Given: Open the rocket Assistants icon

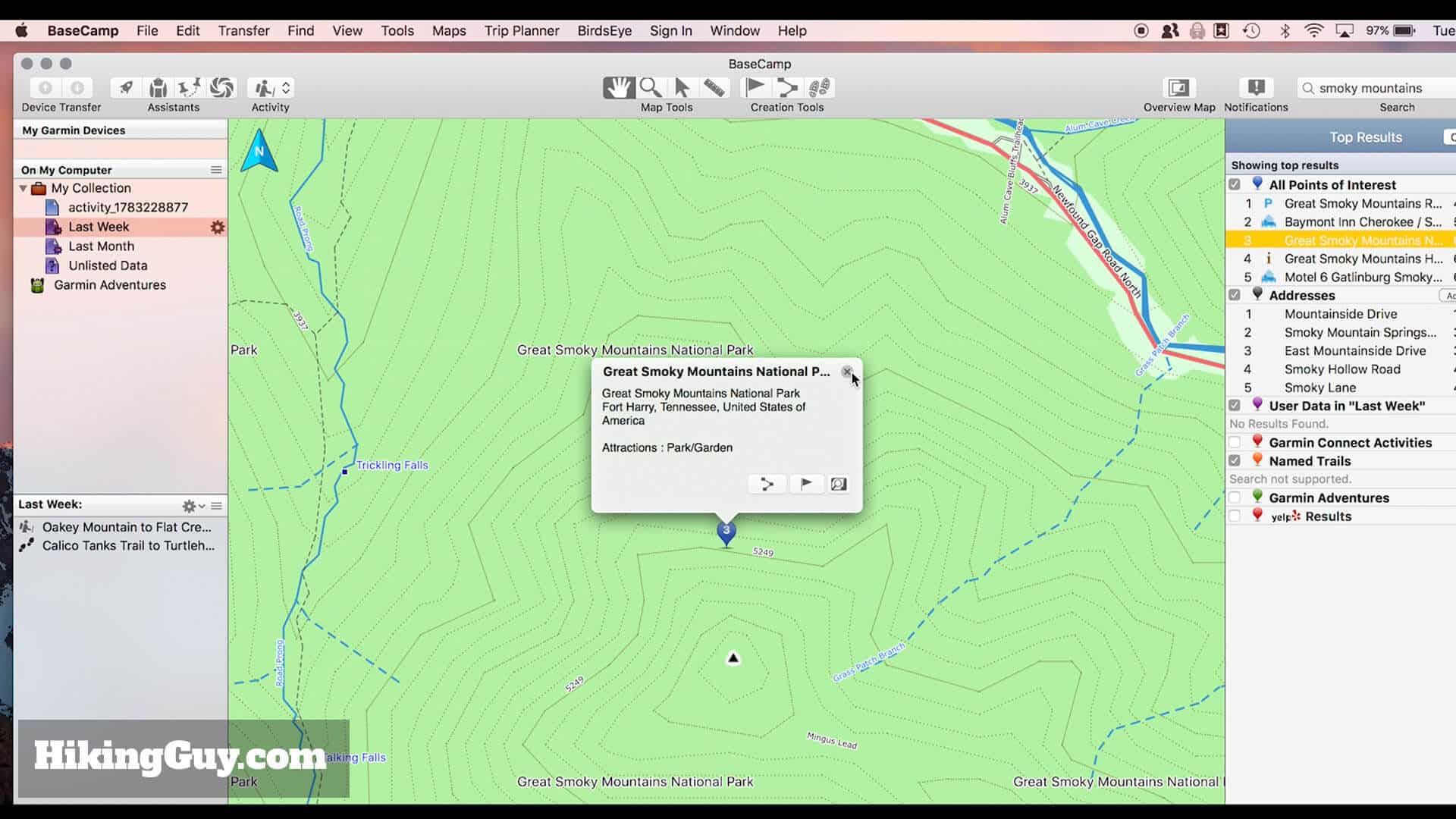Looking at the screenshot, I should click(126, 88).
